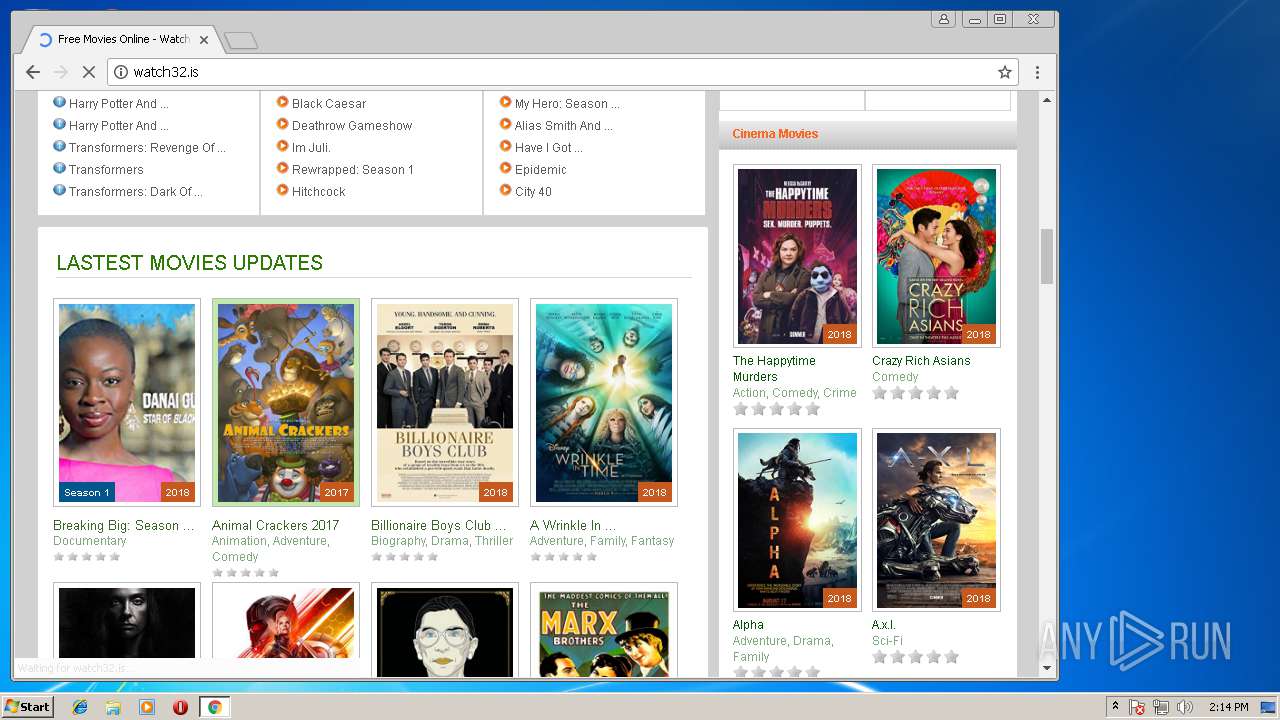Click the Animal Crackers 2017 title link
Image resolution: width=1280 pixels, height=720 pixels.
click(x=275, y=525)
